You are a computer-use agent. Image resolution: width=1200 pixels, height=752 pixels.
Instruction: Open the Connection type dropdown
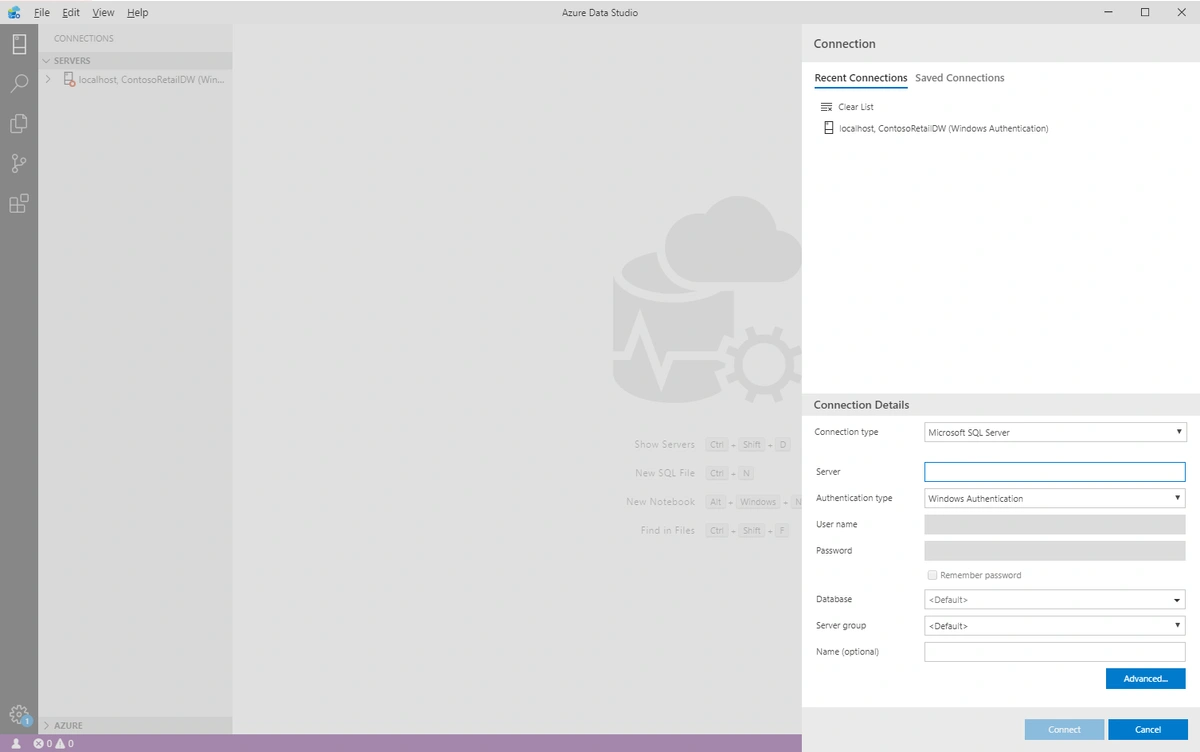(x=1055, y=432)
